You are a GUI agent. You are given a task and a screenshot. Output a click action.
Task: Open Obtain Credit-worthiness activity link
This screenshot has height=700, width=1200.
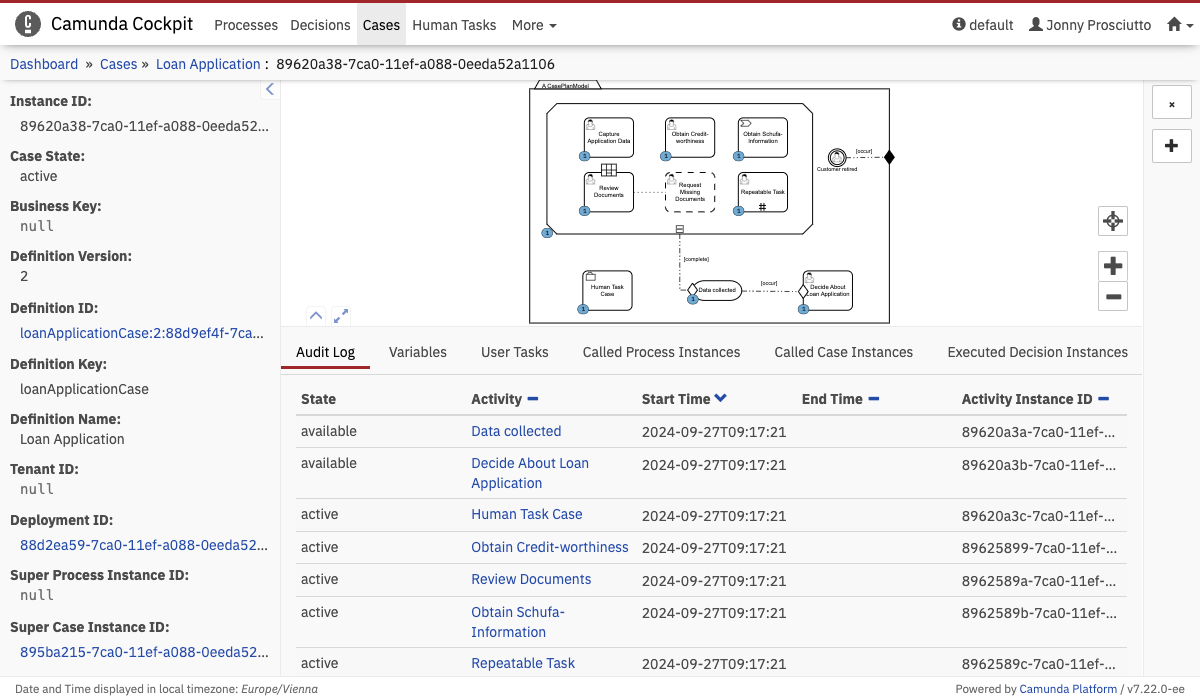[x=550, y=547]
